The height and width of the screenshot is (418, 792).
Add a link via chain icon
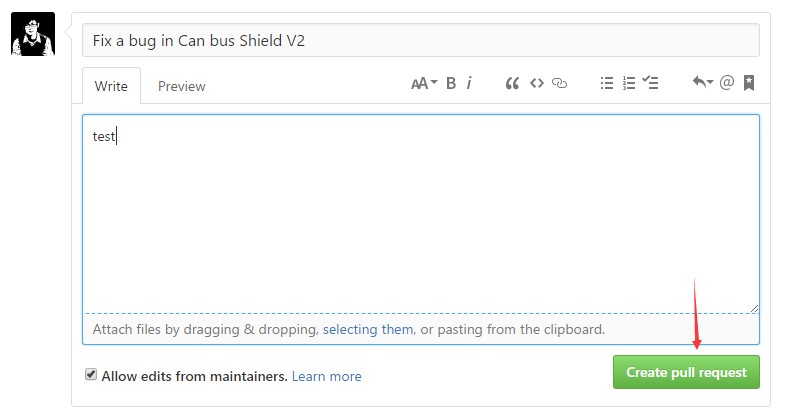pyautogui.click(x=559, y=83)
